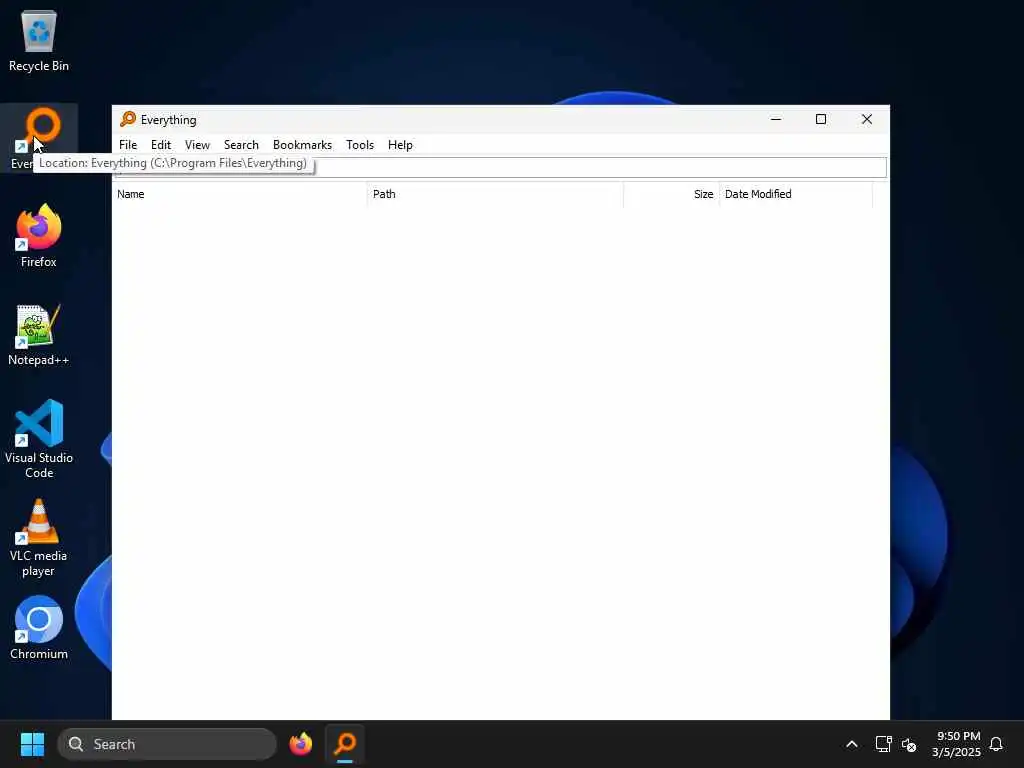
Task: Select the Notepad++ desktop shortcut
Action: (39, 334)
